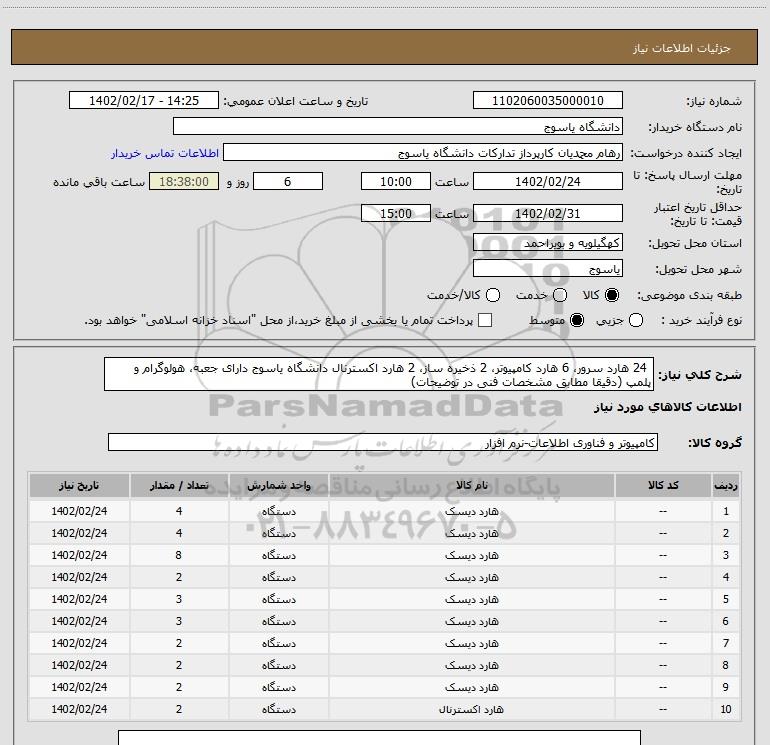Viewport: 770px width, 745px height.
Task: Click date 1402/02/24 in row 7
Action: point(79,643)
